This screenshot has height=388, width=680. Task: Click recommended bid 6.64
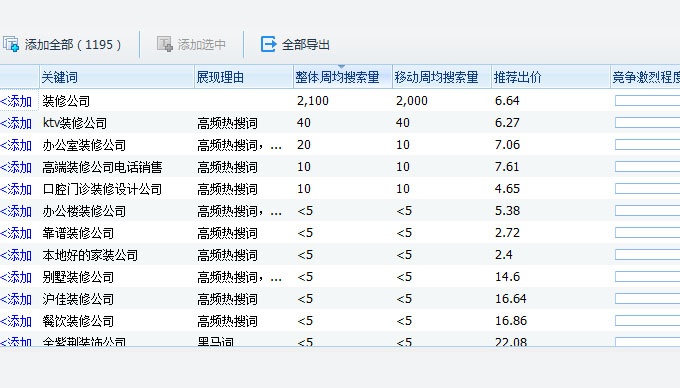pyautogui.click(x=507, y=101)
